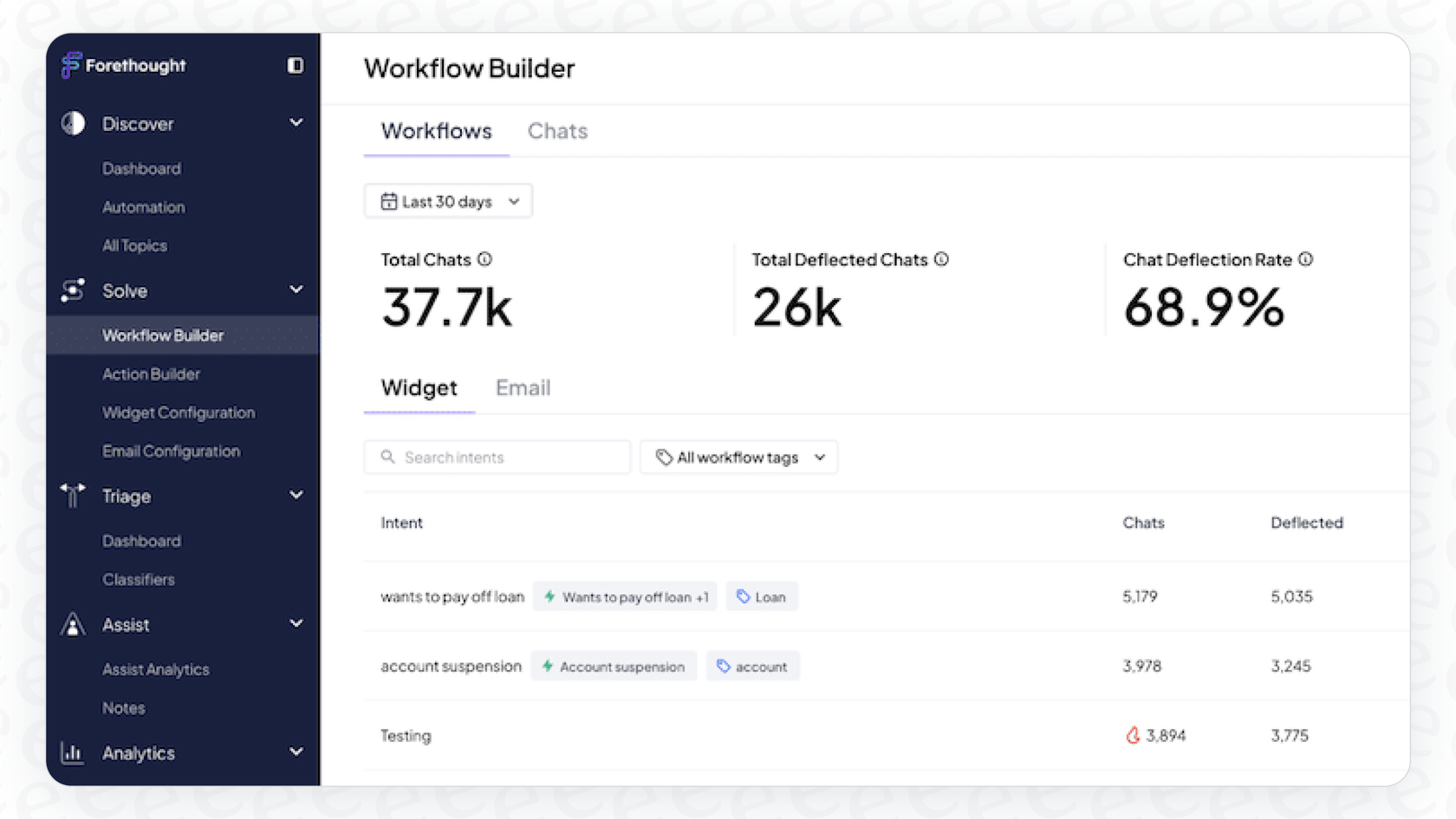
Task: Open the Last 30 days dropdown
Action: point(448,200)
